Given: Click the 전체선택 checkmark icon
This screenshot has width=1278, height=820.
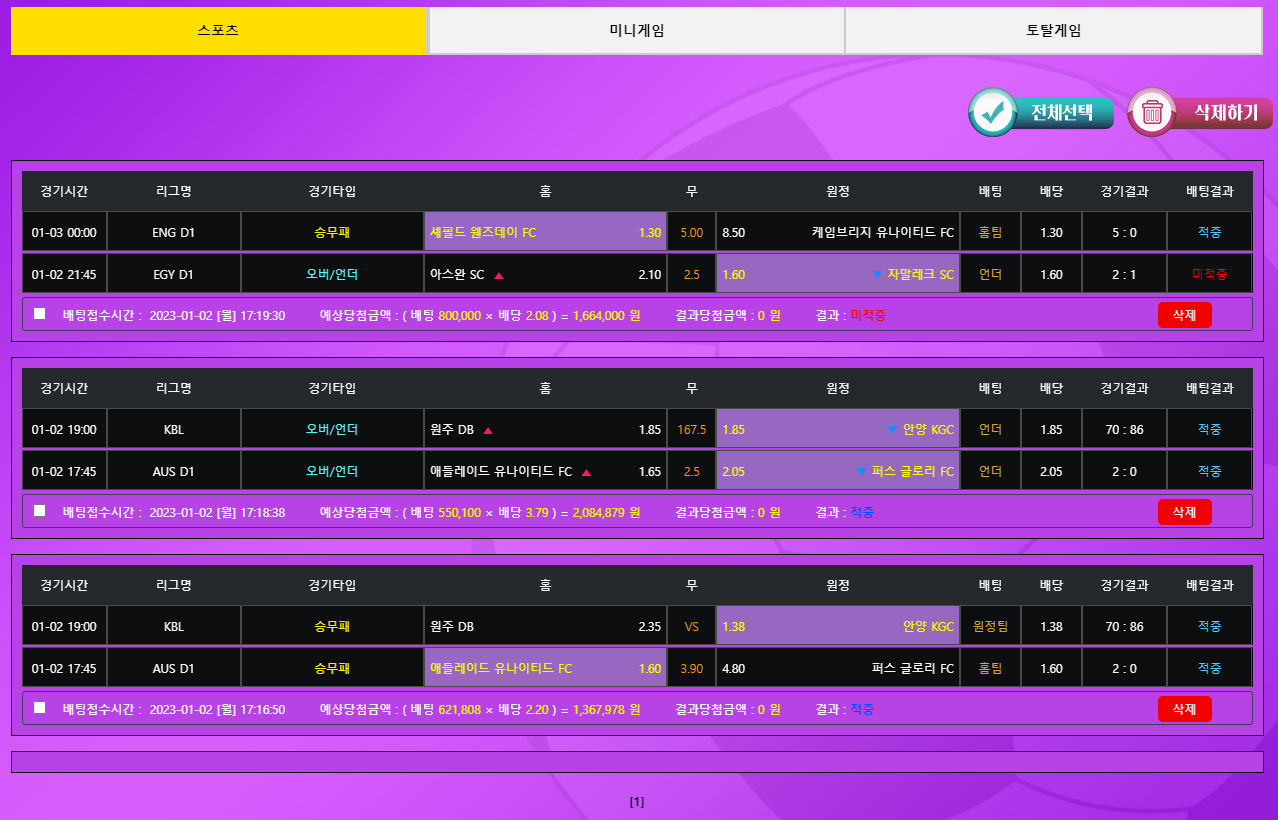Looking at the screenshot, I should 993,112.
